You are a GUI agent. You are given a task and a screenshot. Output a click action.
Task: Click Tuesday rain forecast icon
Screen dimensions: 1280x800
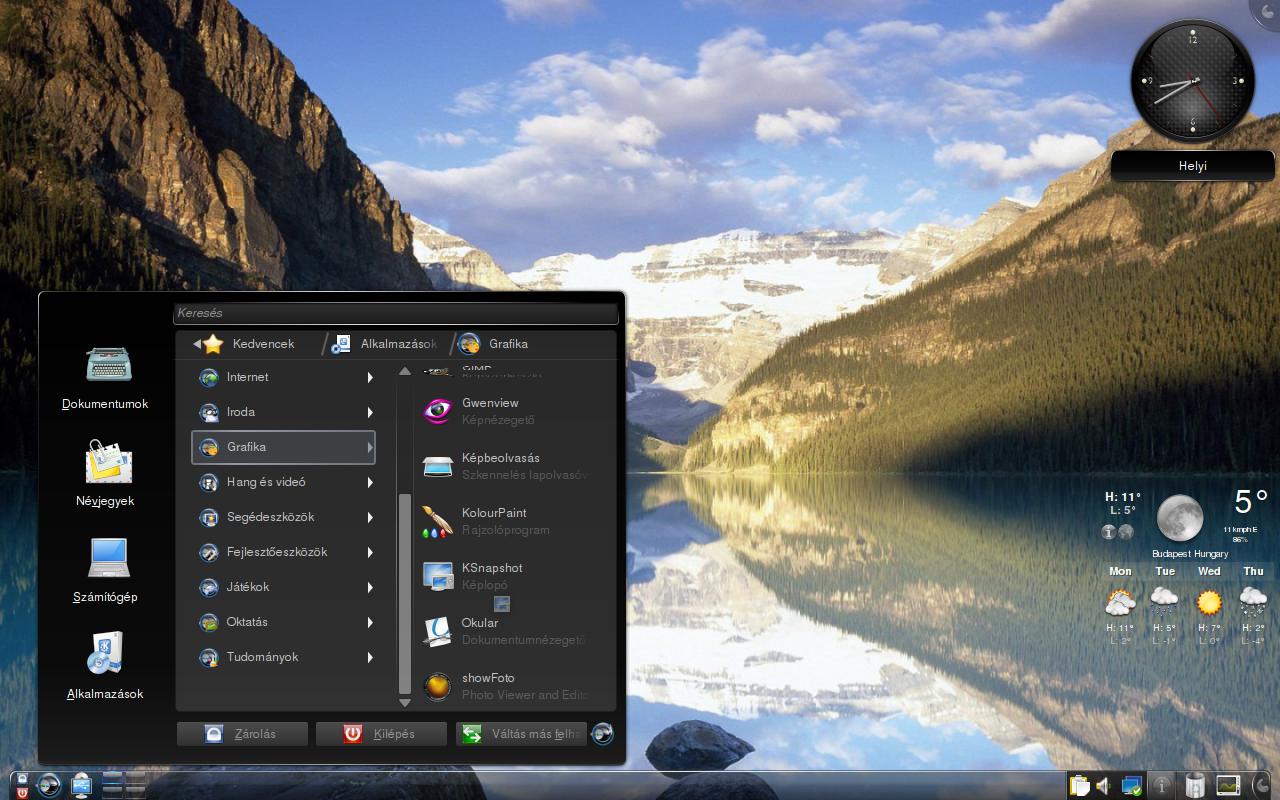pos(1164,603)
